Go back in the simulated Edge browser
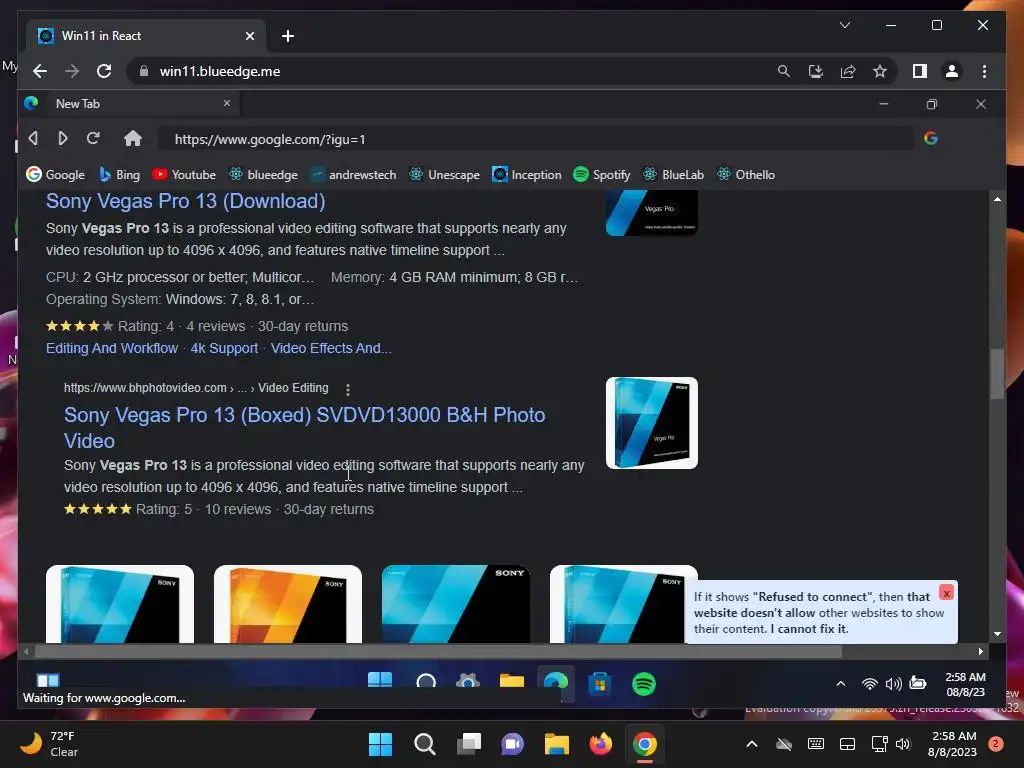Viewport: 1024px width, 768px height. tap(33, 138)
